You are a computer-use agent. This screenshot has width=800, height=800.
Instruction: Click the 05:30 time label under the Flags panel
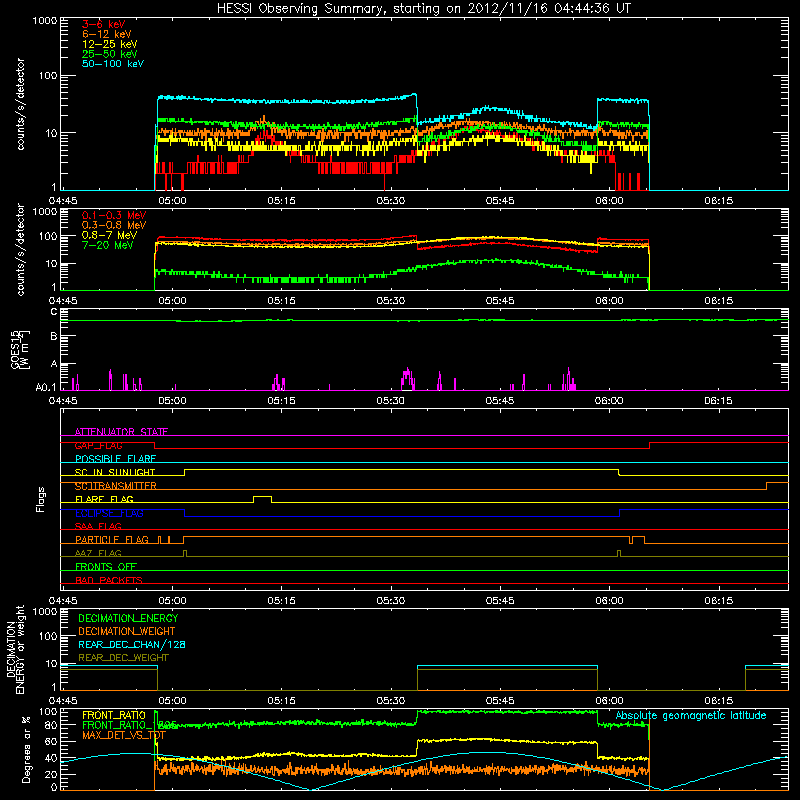click(391, 600)
